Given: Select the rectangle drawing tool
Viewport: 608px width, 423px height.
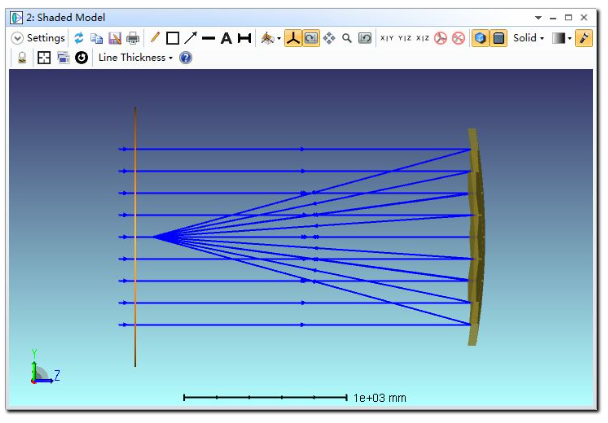Looking at the screenshot, I should click(172, 38).
